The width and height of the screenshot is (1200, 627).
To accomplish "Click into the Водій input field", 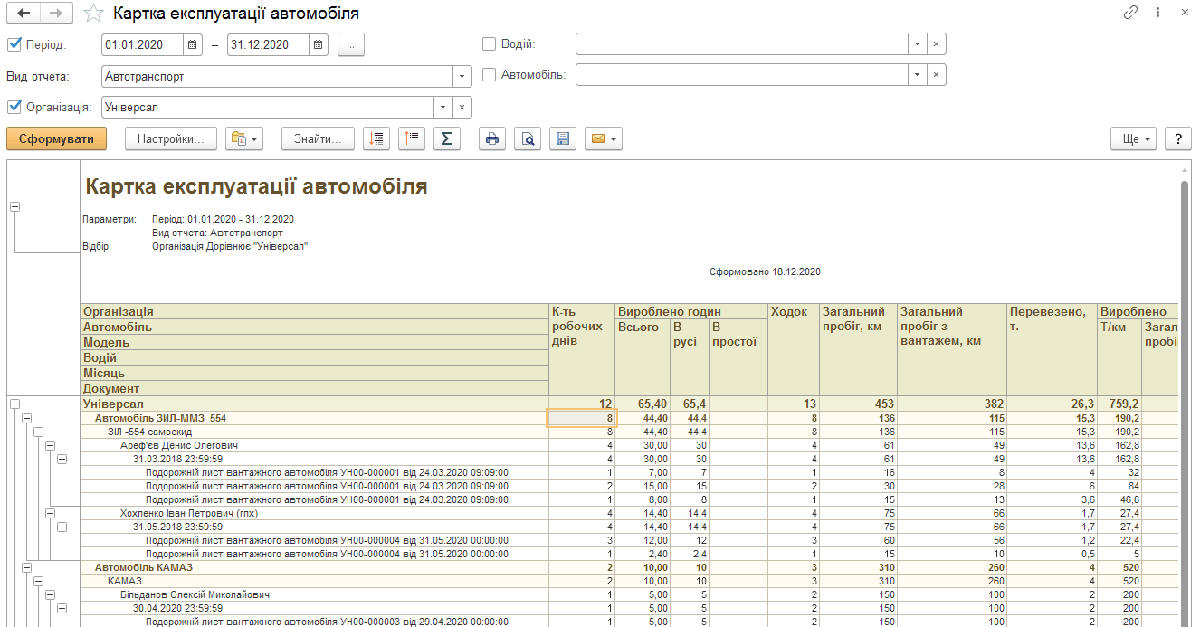I will (742, 44).
